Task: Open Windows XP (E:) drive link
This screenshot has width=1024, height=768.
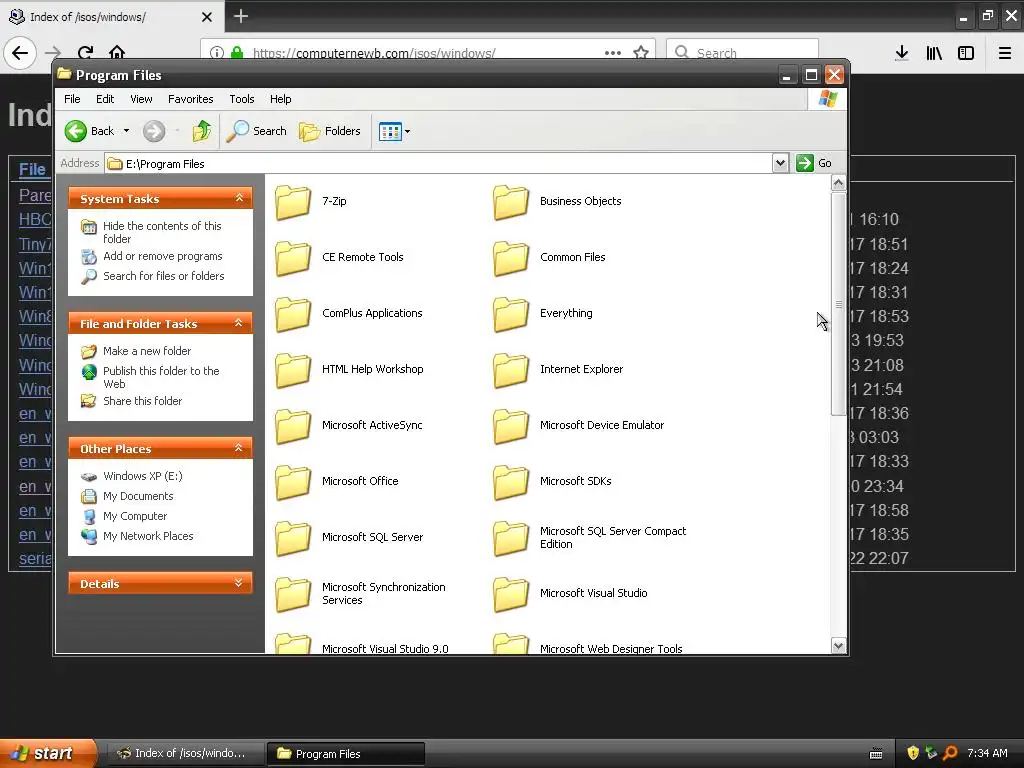Action: click(142, 476)
